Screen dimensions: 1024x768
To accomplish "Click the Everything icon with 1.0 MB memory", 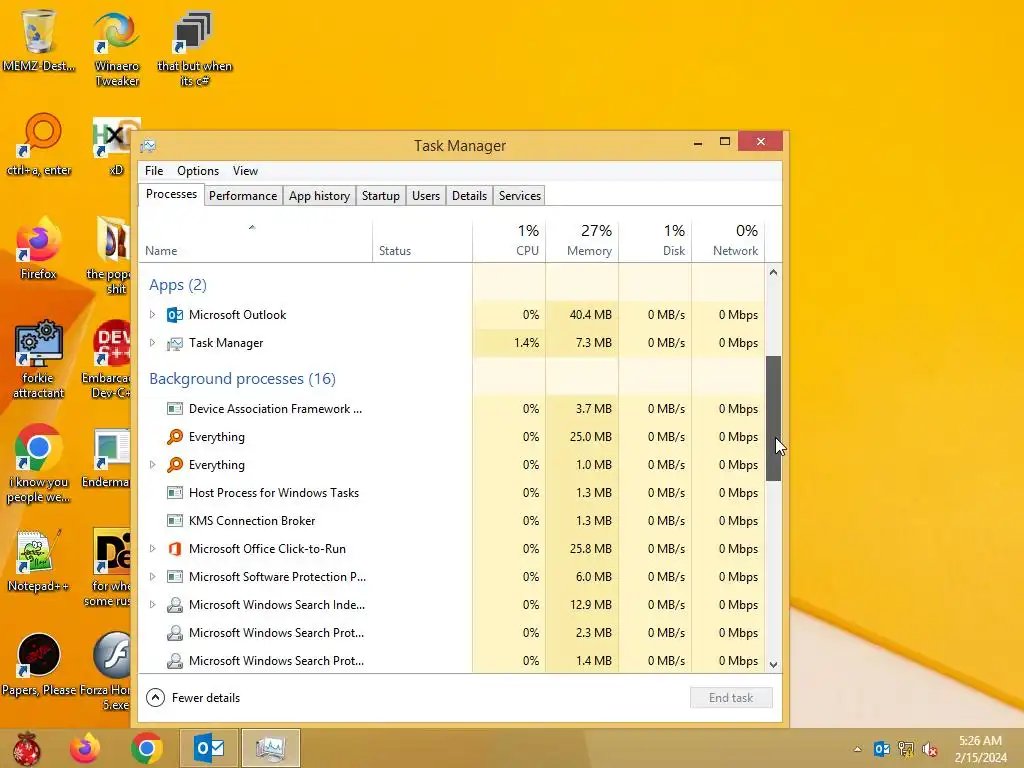I will click(x=174, y=465).
